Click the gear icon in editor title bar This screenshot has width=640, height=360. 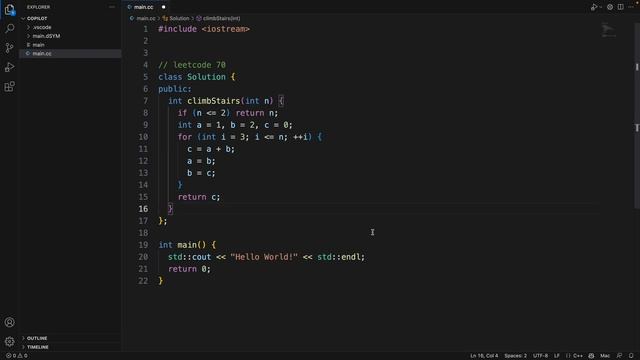[610, 7]
